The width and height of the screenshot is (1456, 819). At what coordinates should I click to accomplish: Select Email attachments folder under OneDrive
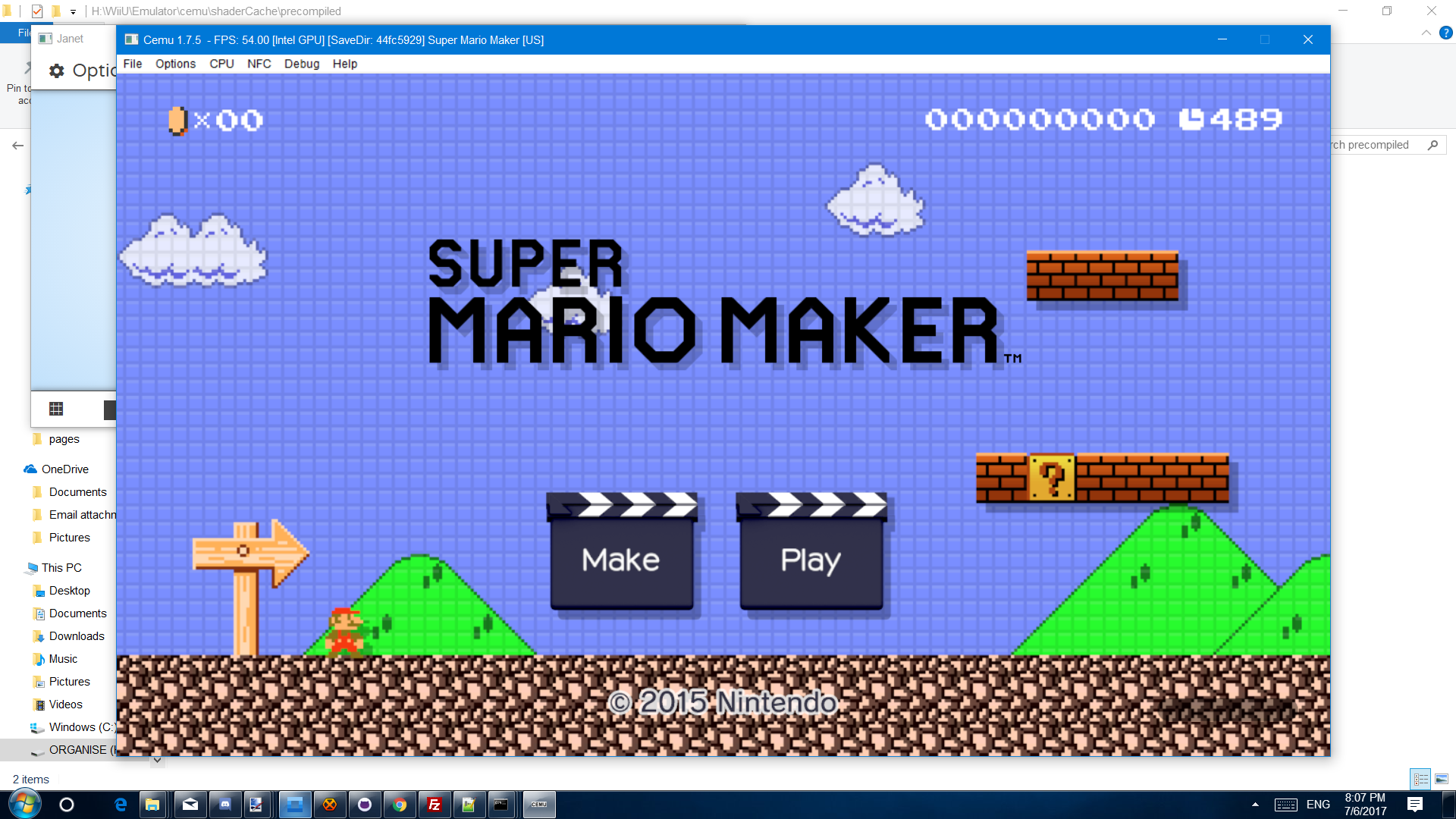pos(82,515)
